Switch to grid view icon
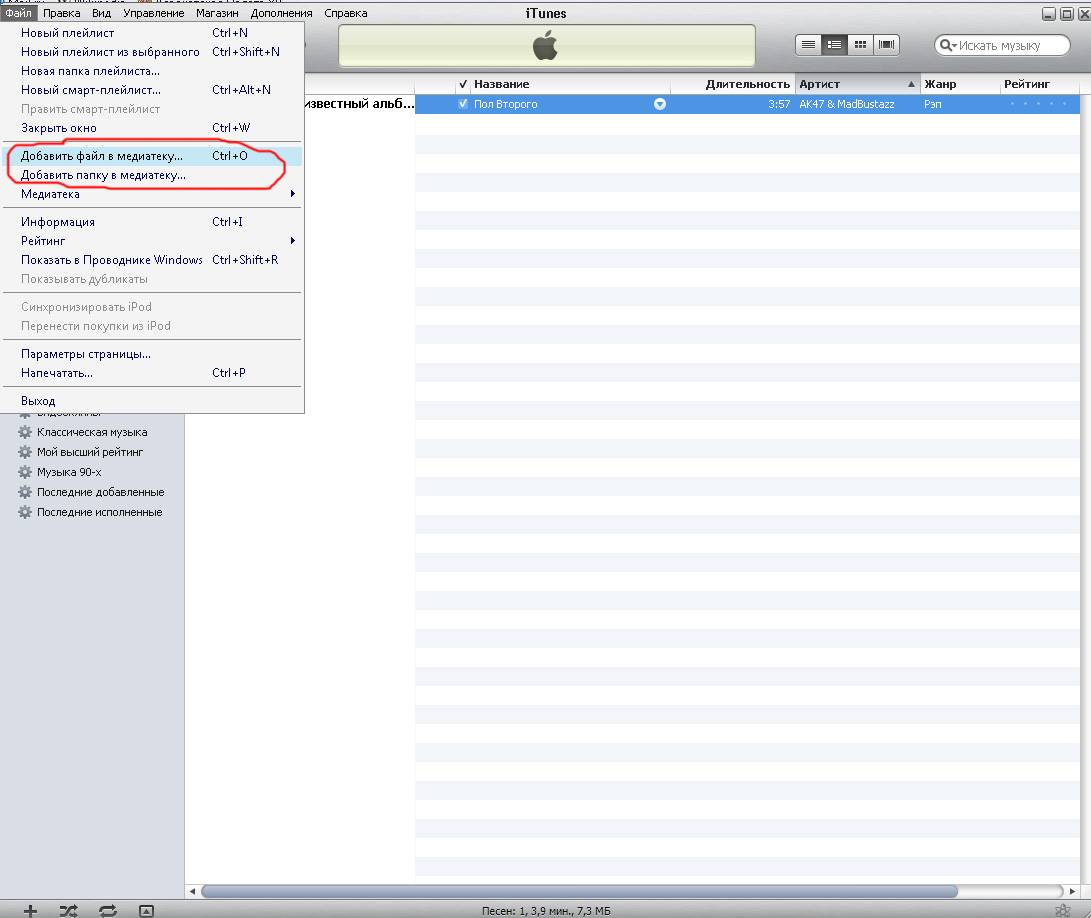The width and height of the screenshot is (1091, 918). coord(861,45)
